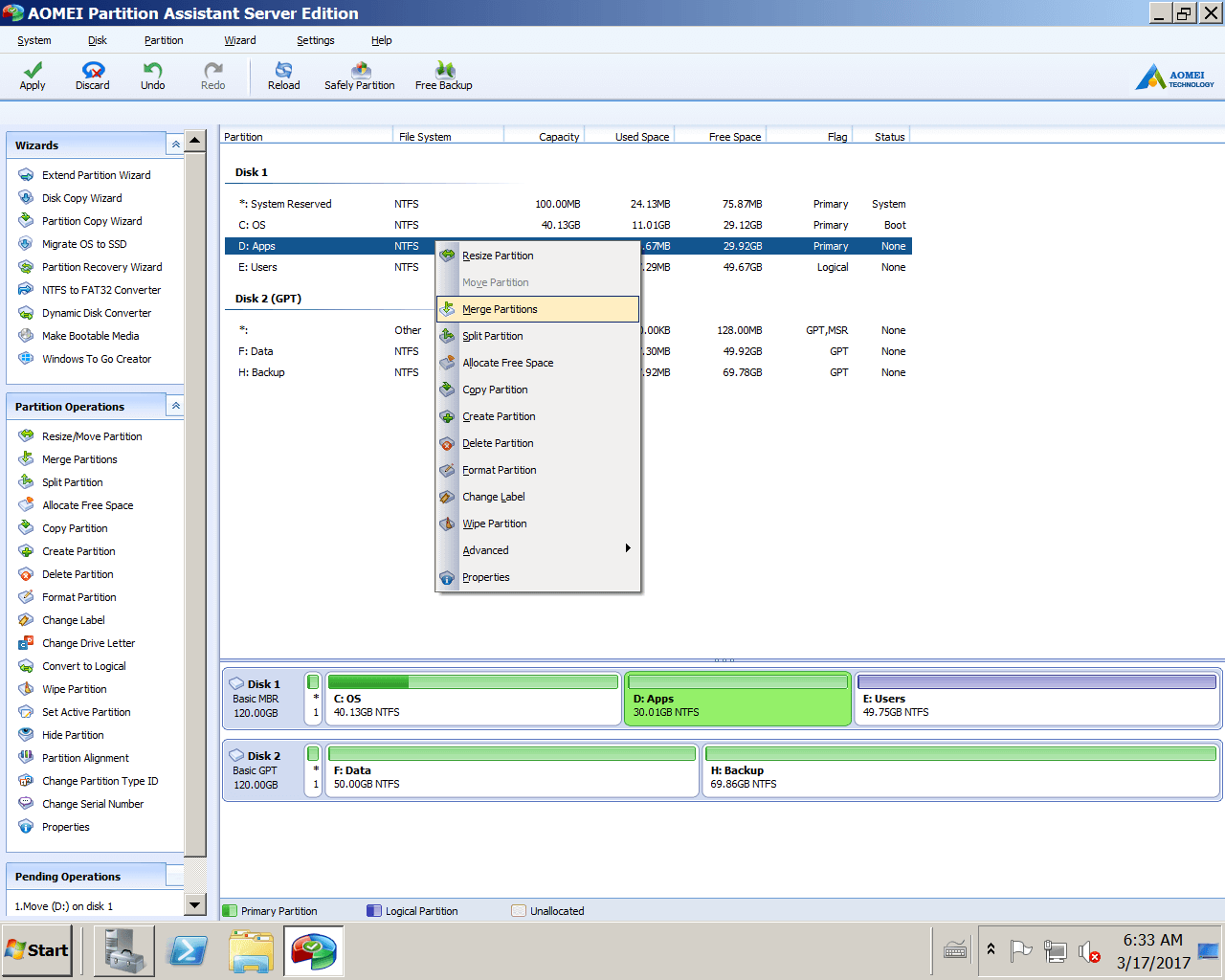
Task: Sort by the Capacity column header
Action: click(544, 137)
